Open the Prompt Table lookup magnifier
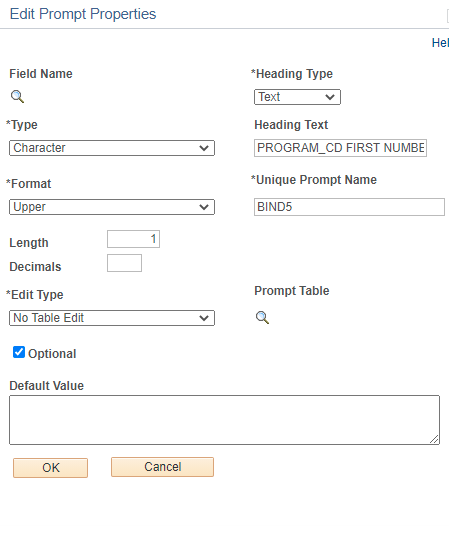The width and height of the screenshot is (449, 535). click(x=262, y=318)
